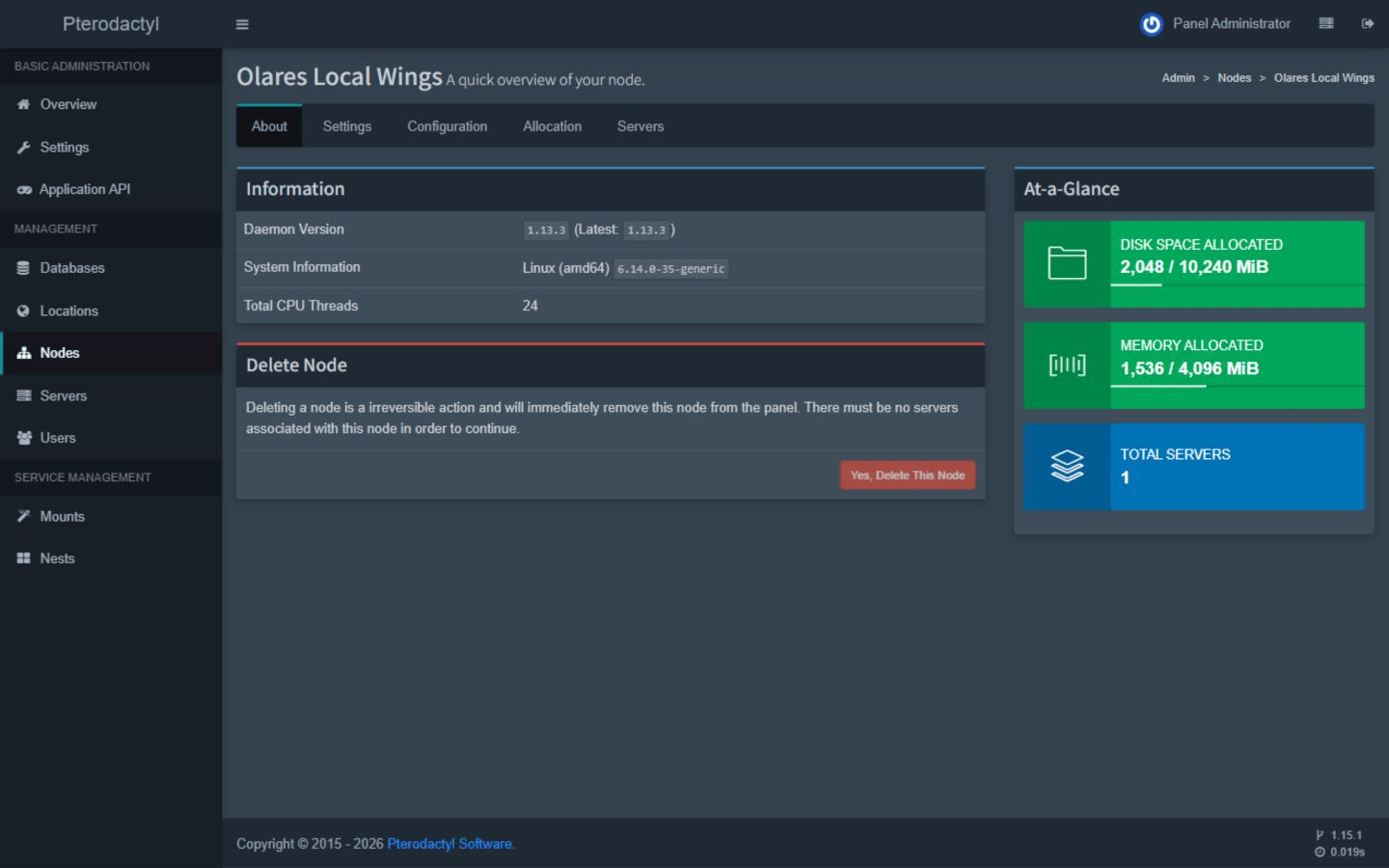Click the Olares Local Wings breadcrumb

coord(1324,78)
